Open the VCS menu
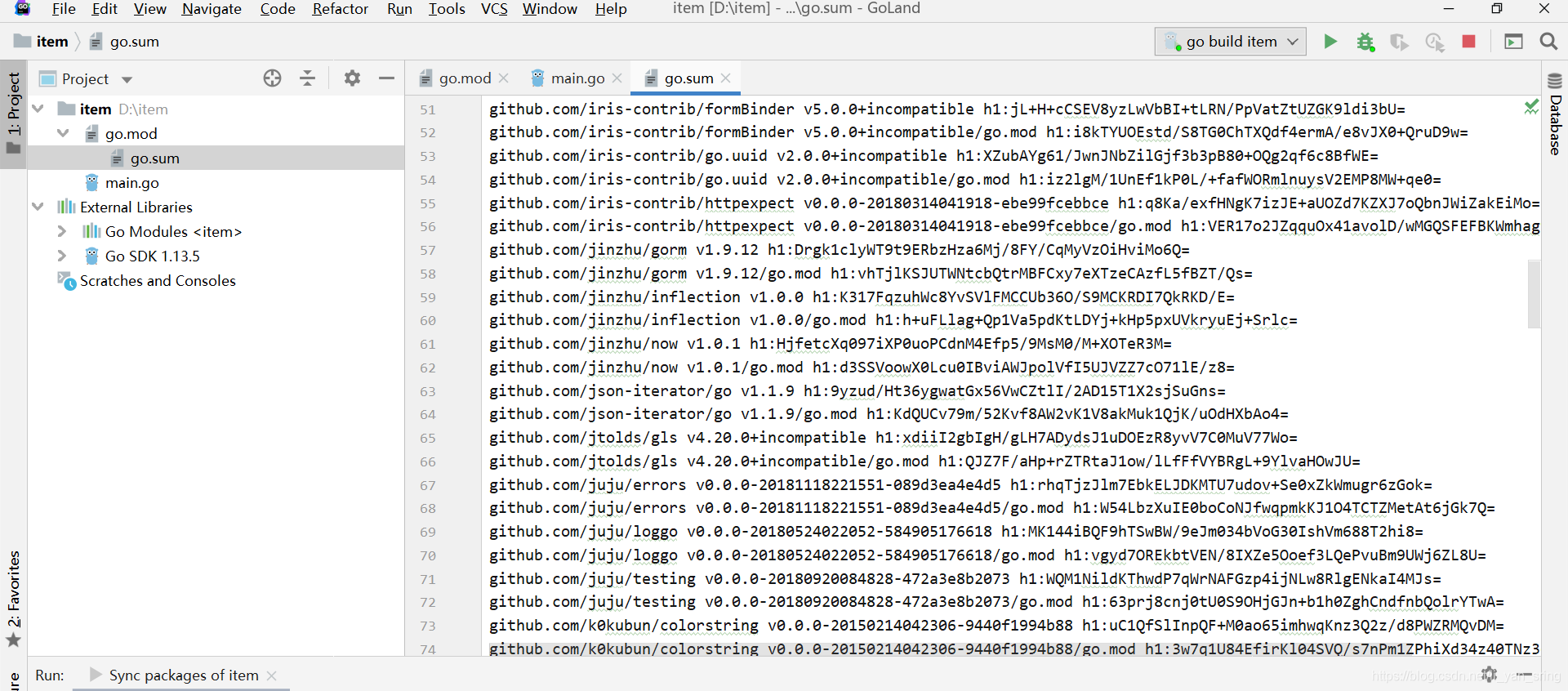Viewport: 1568px width, 691px height. click(494, 9)
